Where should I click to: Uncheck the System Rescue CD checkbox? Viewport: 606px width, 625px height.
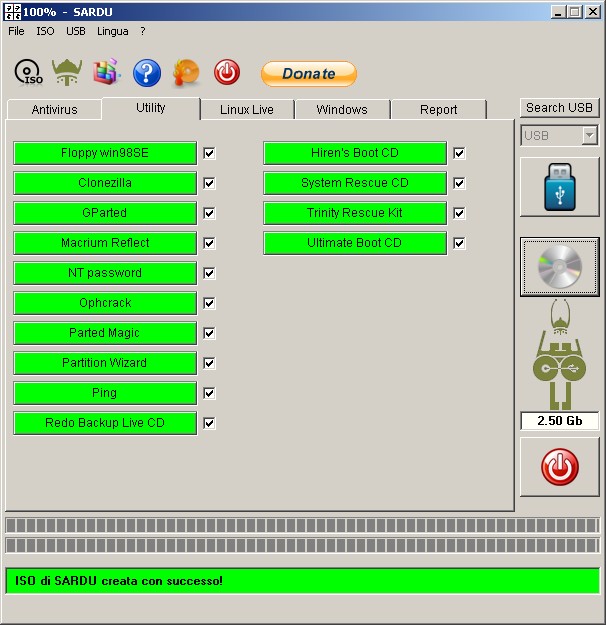[459, 183]
